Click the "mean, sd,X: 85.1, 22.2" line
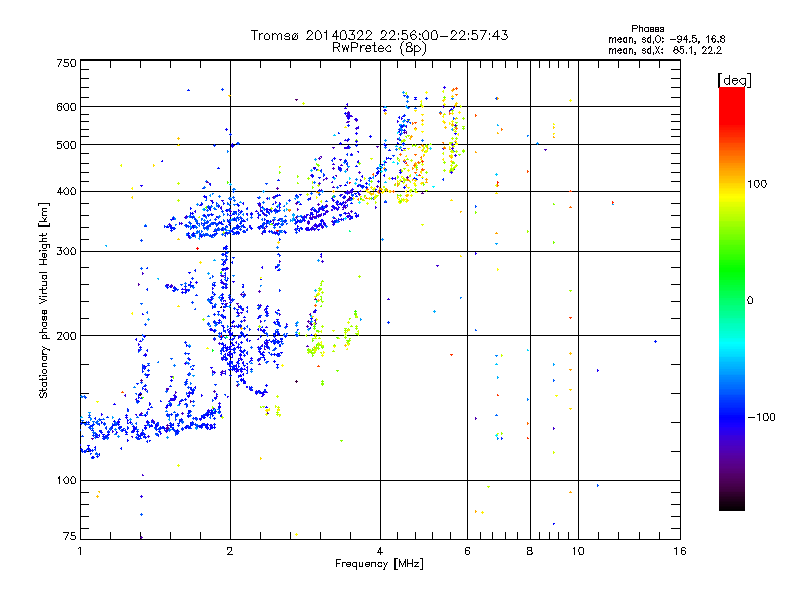 (665, 50)
